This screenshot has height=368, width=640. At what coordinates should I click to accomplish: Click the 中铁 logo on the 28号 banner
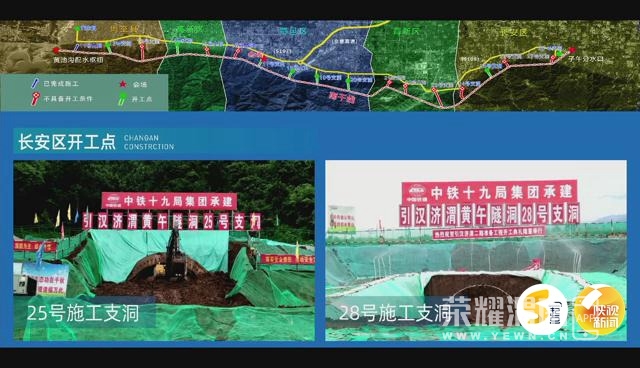click(x=417, y=193)
